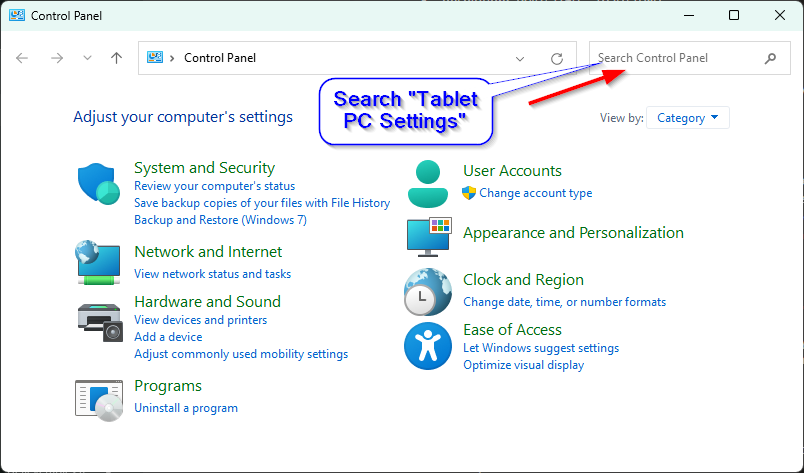Click Optimize visual display link
Screen dimensions: 804x473
[x=524, y=365]
